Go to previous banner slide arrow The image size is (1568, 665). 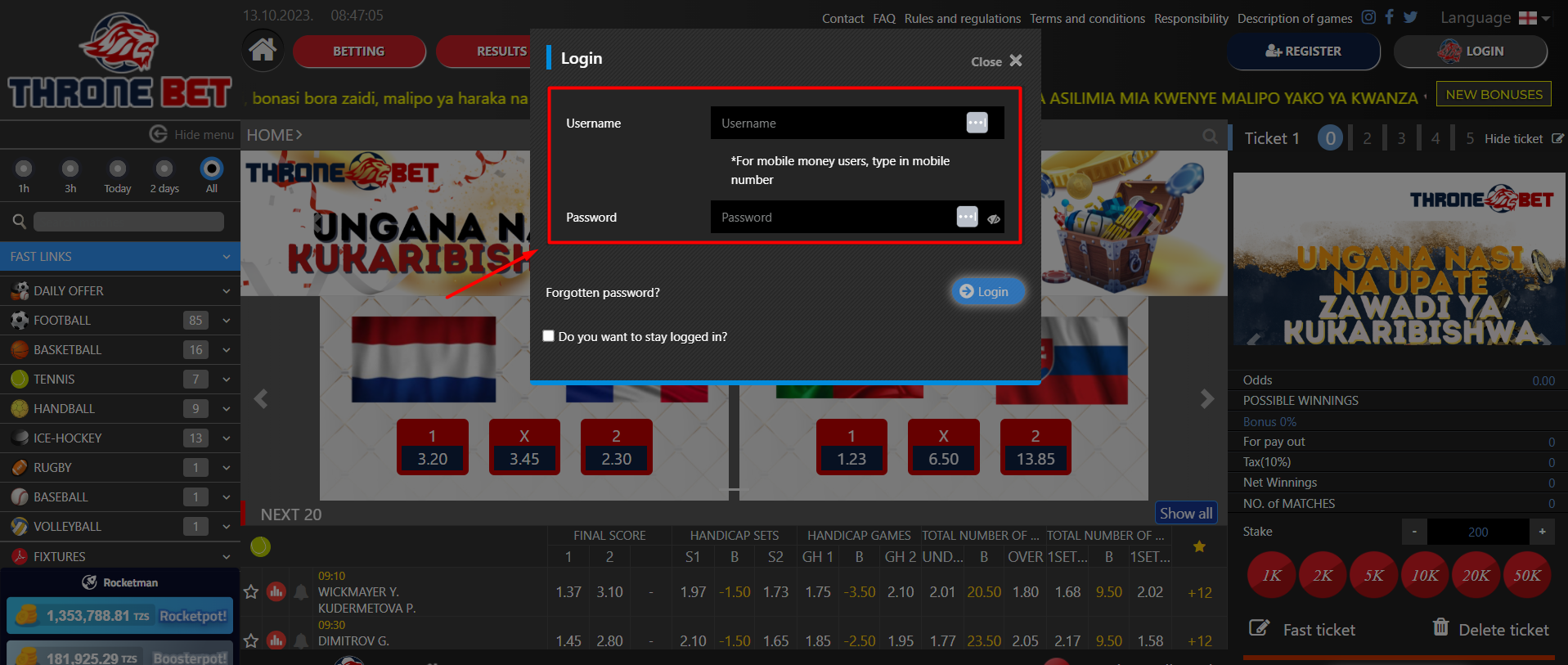point(261,399)
